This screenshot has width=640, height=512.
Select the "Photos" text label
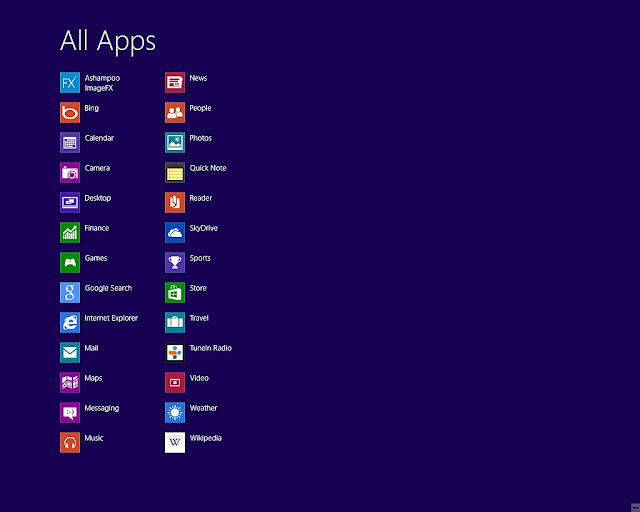pyautogui.click(x=200, y=138)
